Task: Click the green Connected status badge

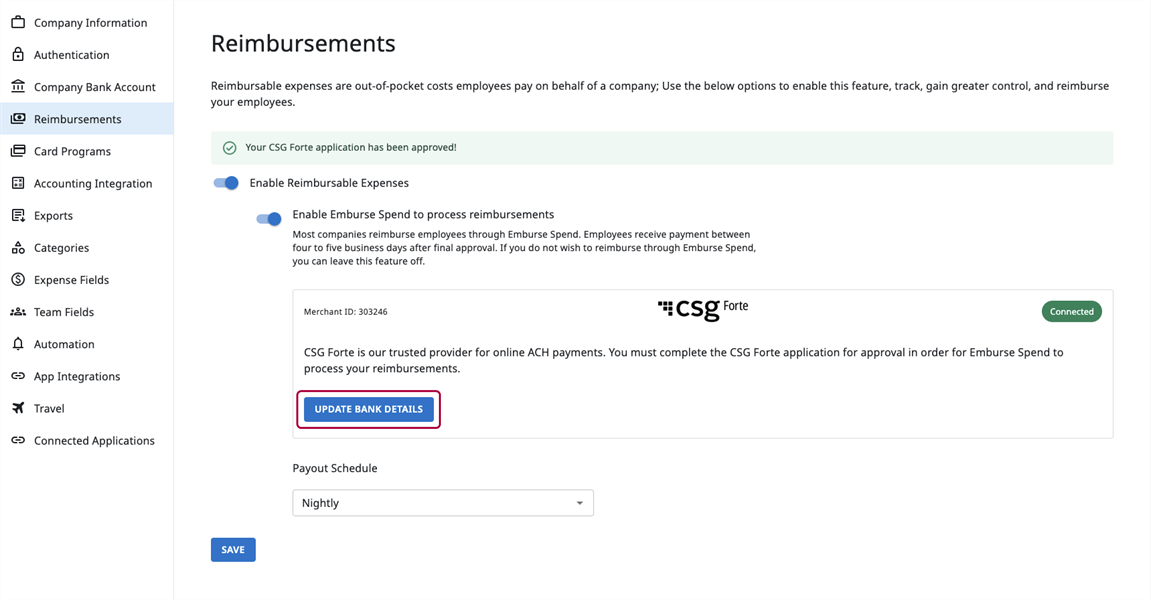Action: tap(1071, 311)
